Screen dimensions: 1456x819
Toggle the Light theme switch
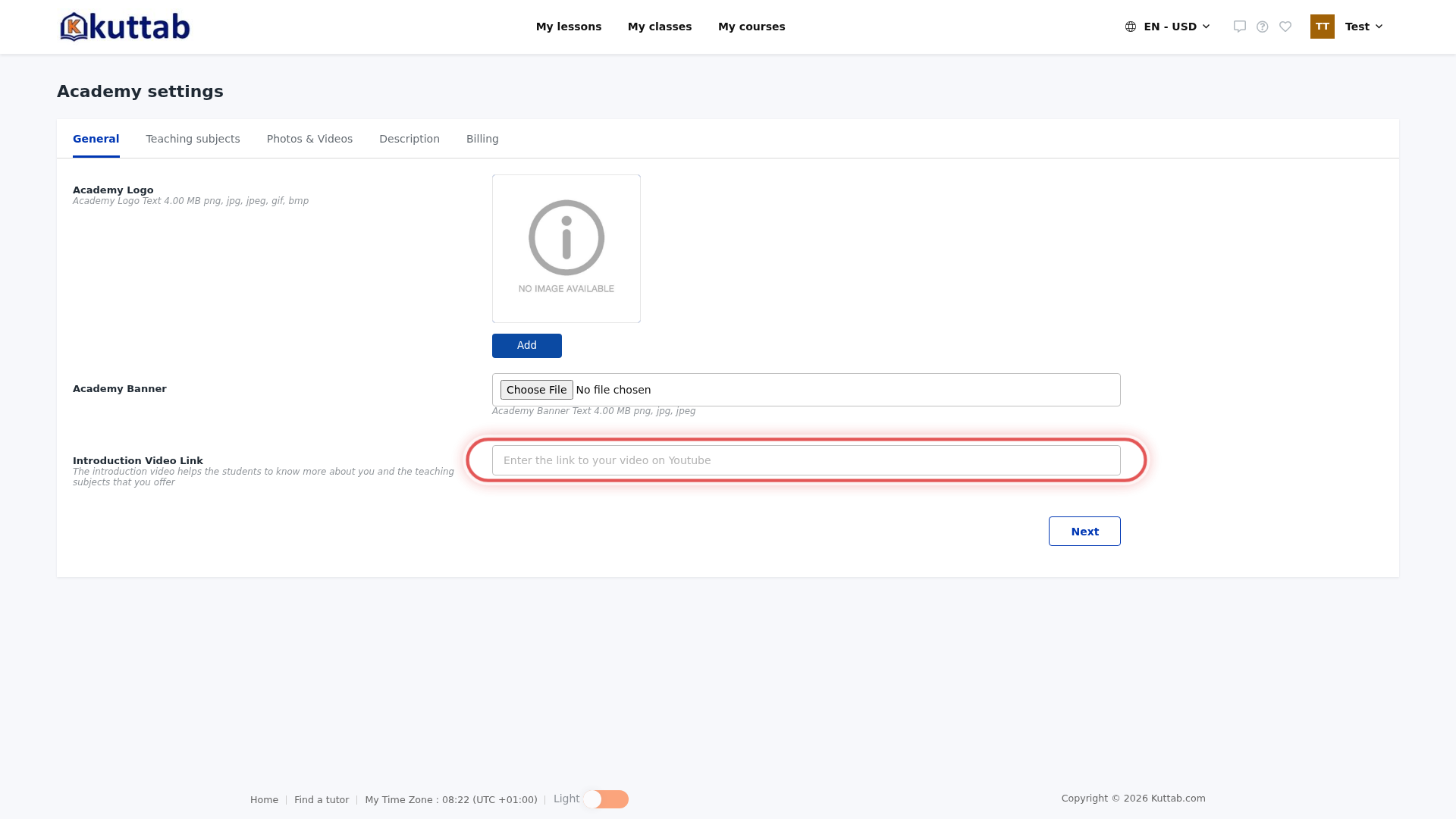coord(606,799)
